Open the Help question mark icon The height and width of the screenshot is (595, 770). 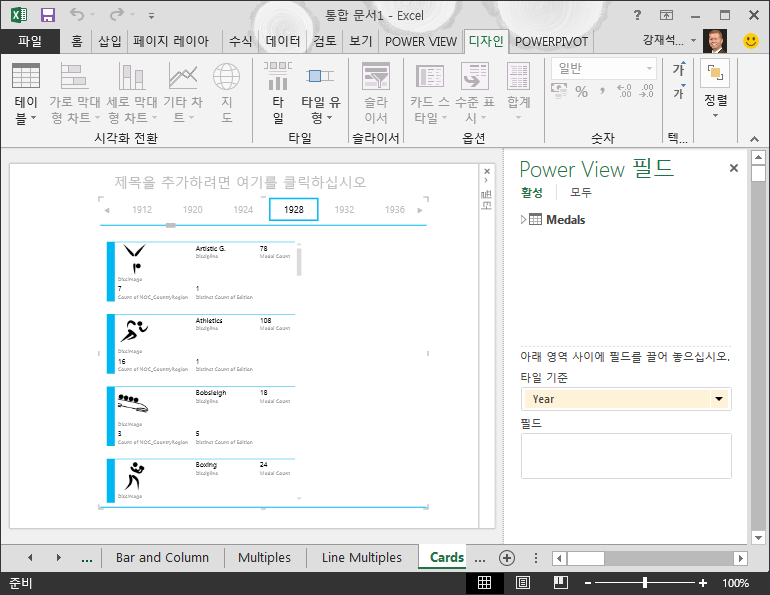click(637, 15)
